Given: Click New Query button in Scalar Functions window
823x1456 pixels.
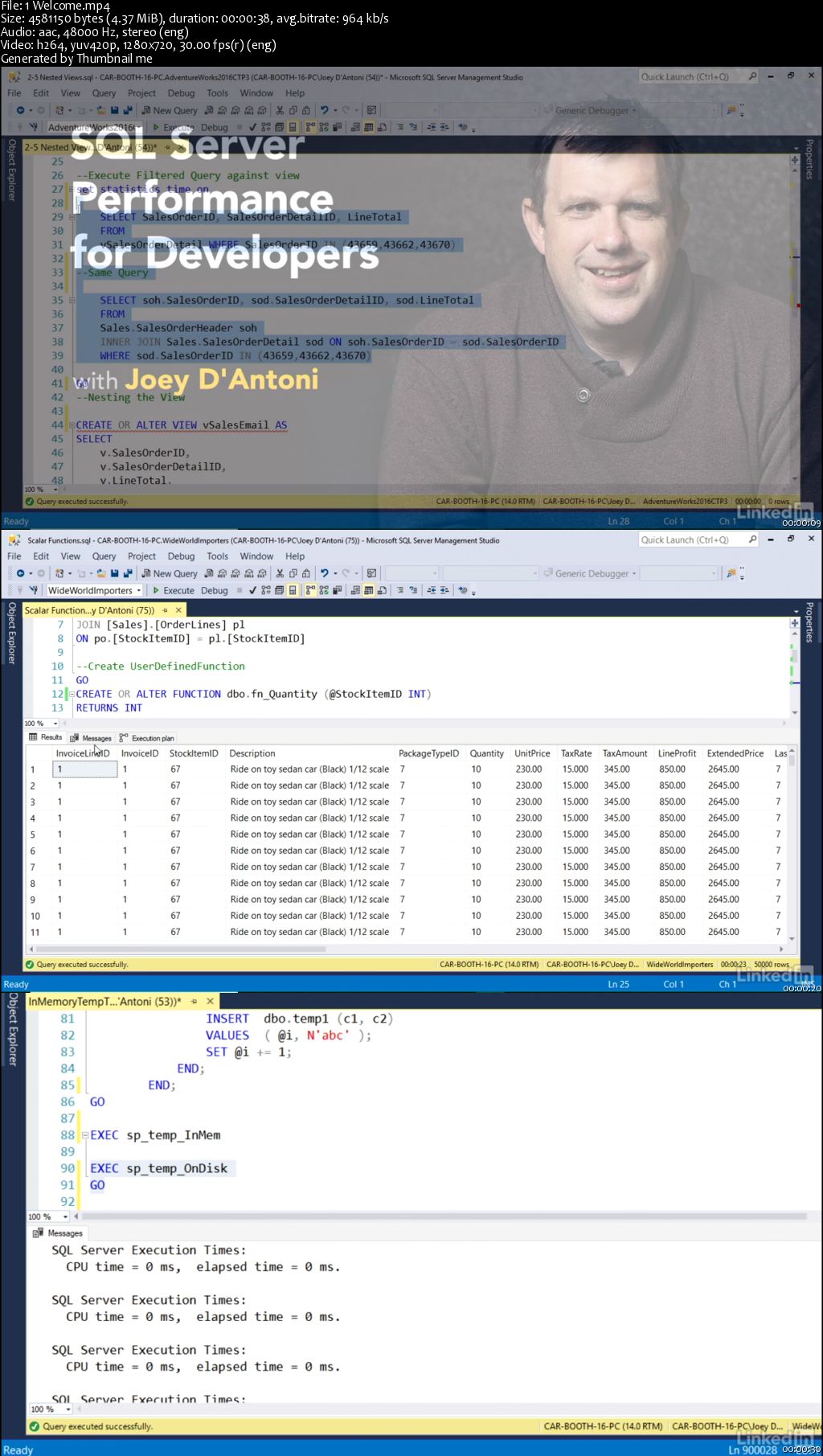Looking at the screenshot, I should (170, 573).
